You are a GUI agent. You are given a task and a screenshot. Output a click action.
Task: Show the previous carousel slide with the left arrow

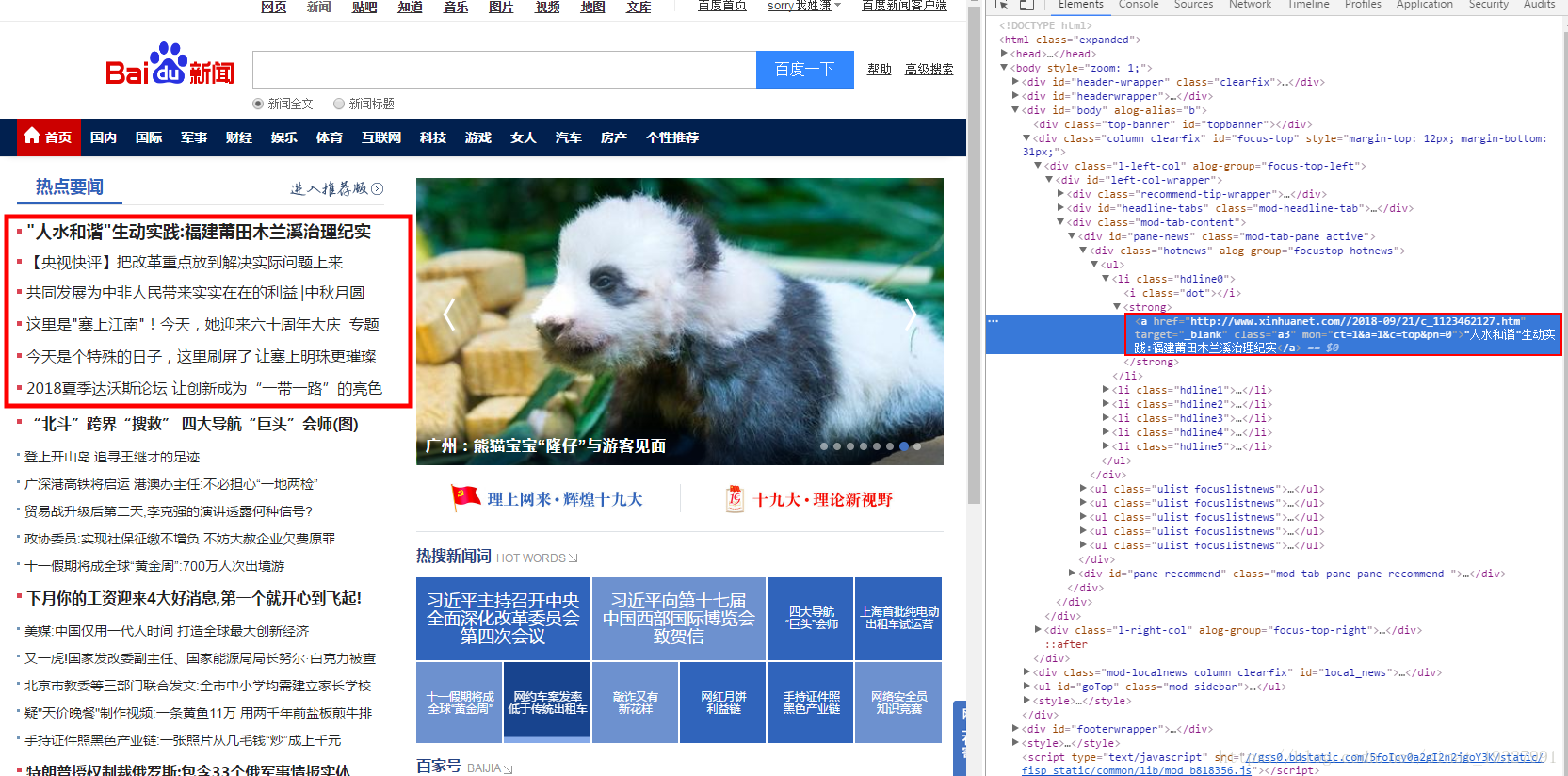[x=449, y=315]
